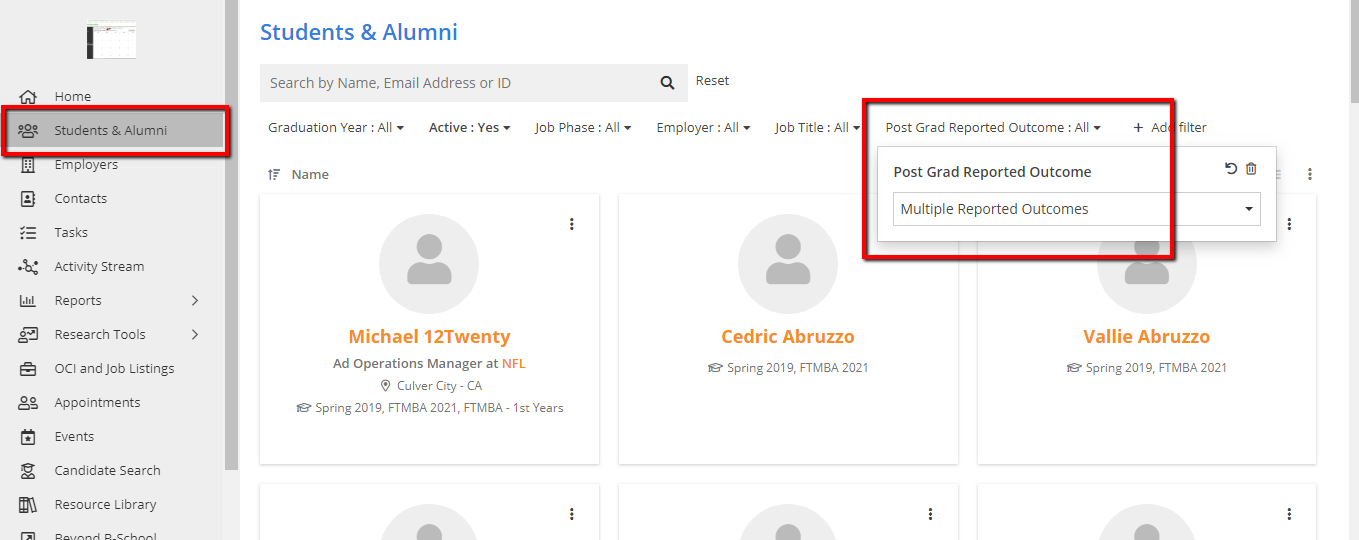This screenshot has height=540, width=1359.
Task: Click the NFL employer link
Action: (513, 363)
